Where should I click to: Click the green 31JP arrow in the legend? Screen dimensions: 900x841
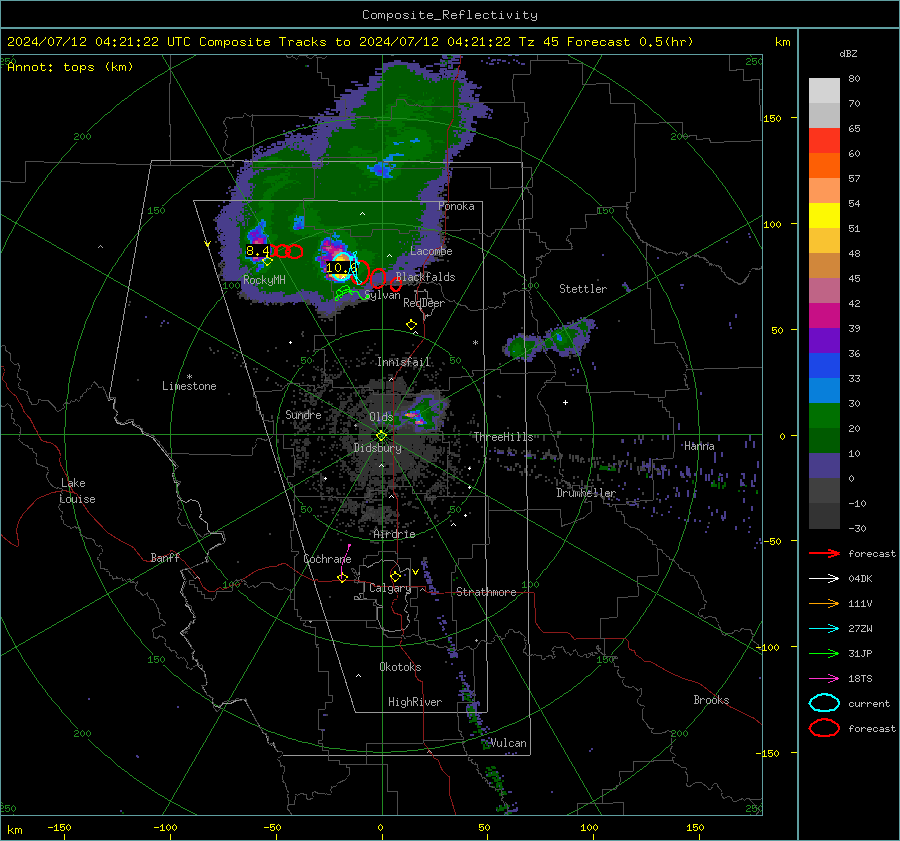824,653
